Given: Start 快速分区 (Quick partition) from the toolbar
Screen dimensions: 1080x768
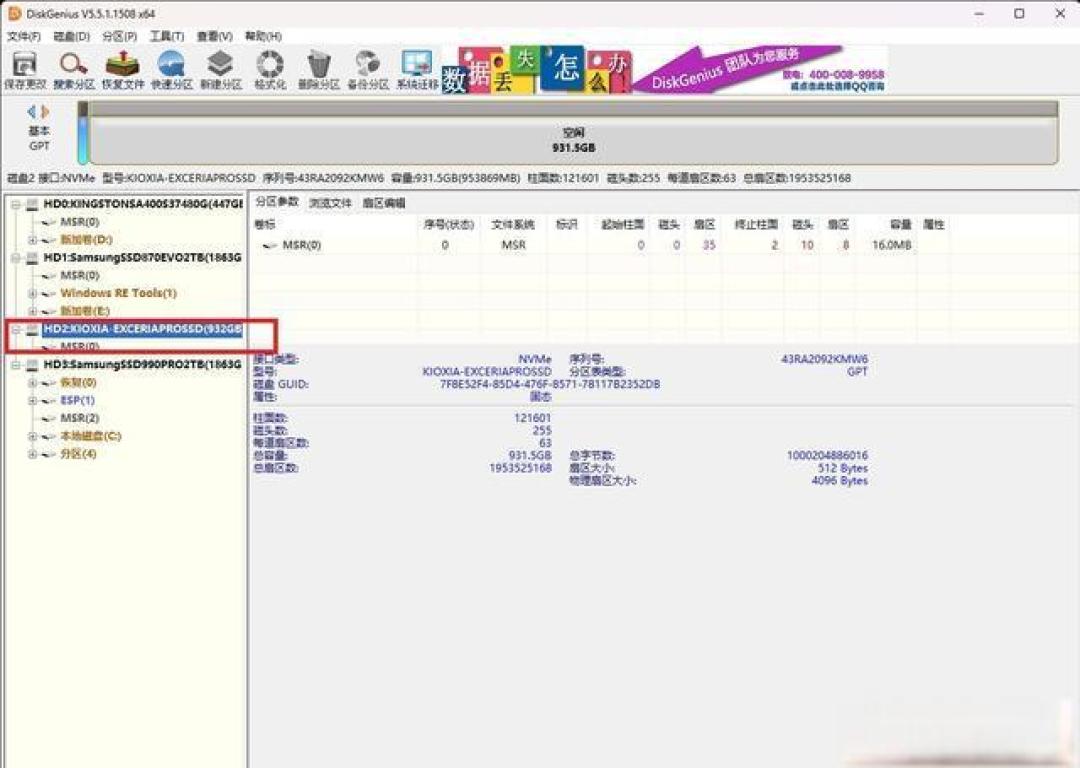Looking at the screenshot, I should pos(172,70).
